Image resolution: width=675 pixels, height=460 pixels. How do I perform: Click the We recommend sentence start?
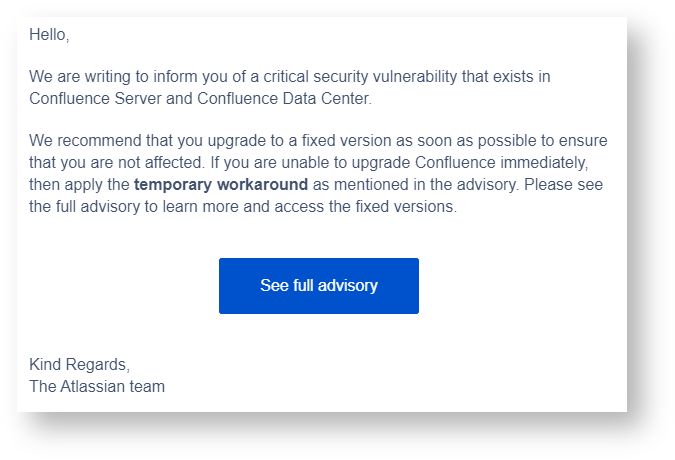pos(83,140)
